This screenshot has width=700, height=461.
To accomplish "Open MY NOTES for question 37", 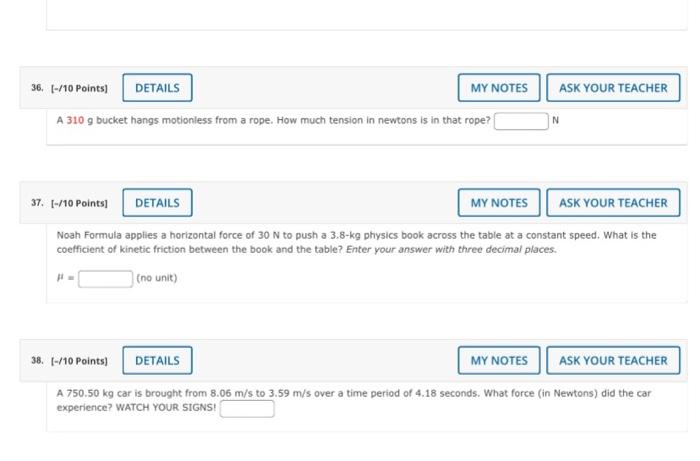I will click(499, 203).
